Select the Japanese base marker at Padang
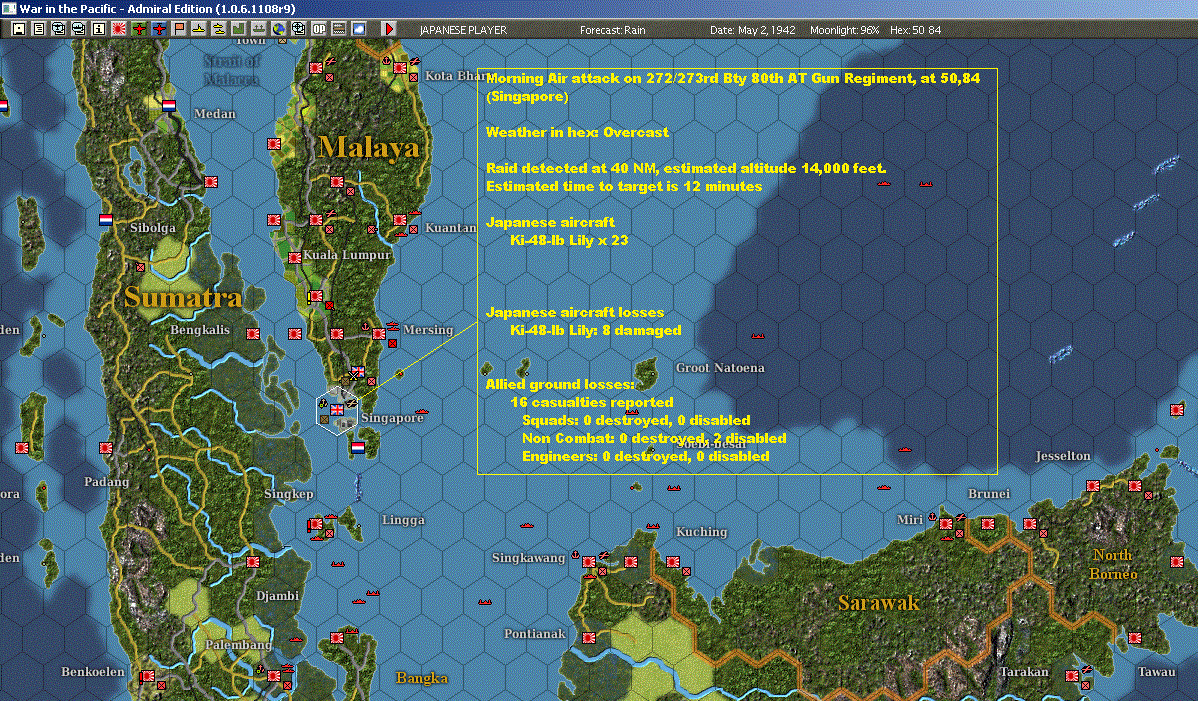This screenshot has height=701, width=1198. pos(106,447)
